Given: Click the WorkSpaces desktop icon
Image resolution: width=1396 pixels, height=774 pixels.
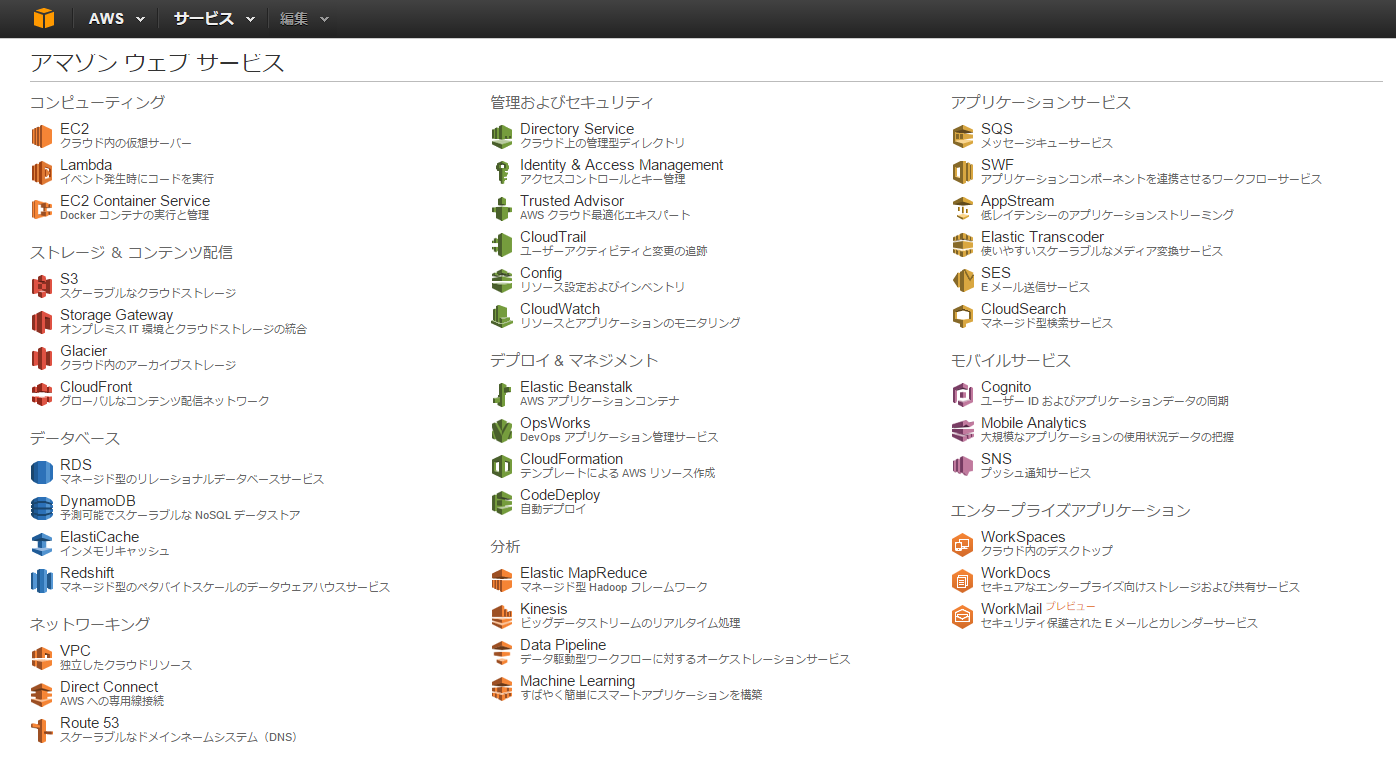Looking at the screenshot, I should point(962,543).
